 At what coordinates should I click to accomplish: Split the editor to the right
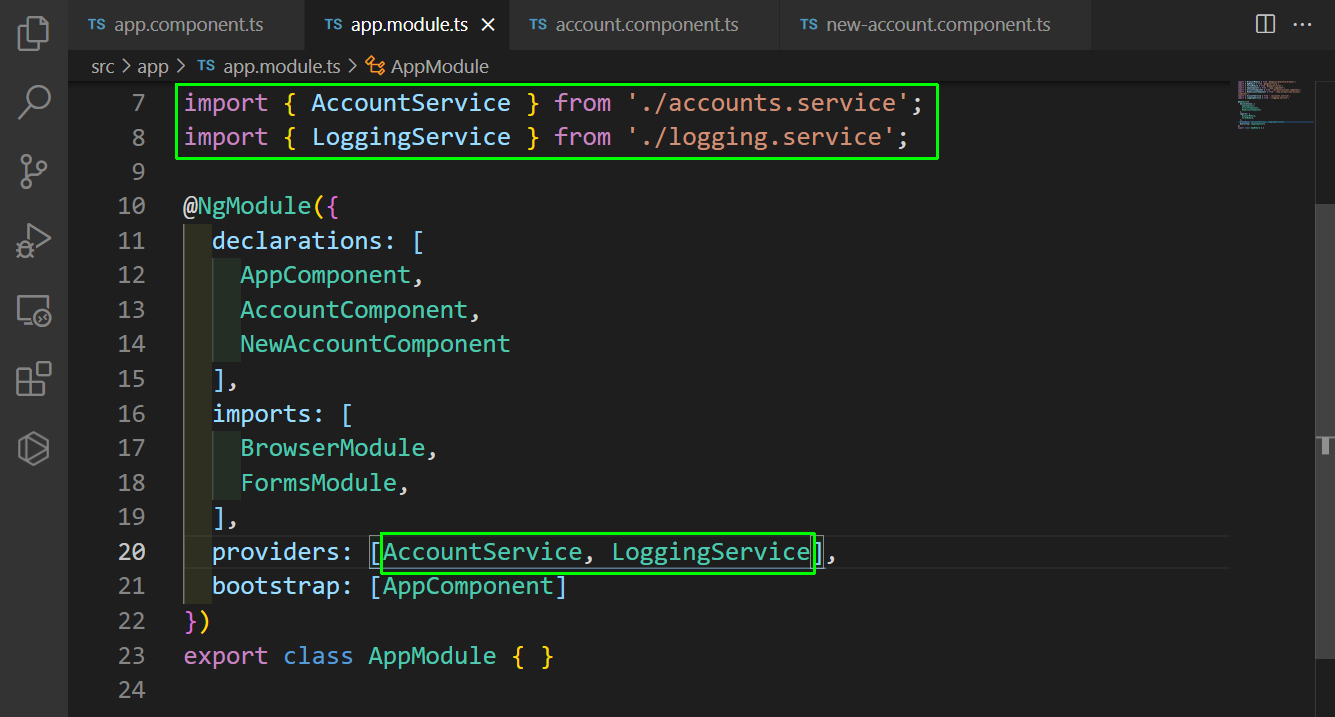(1265, 24)
